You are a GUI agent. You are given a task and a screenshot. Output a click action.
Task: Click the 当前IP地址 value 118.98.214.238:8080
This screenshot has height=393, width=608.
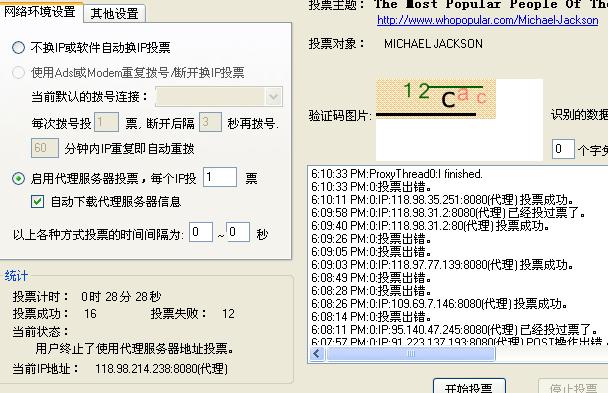click(161, 369)
